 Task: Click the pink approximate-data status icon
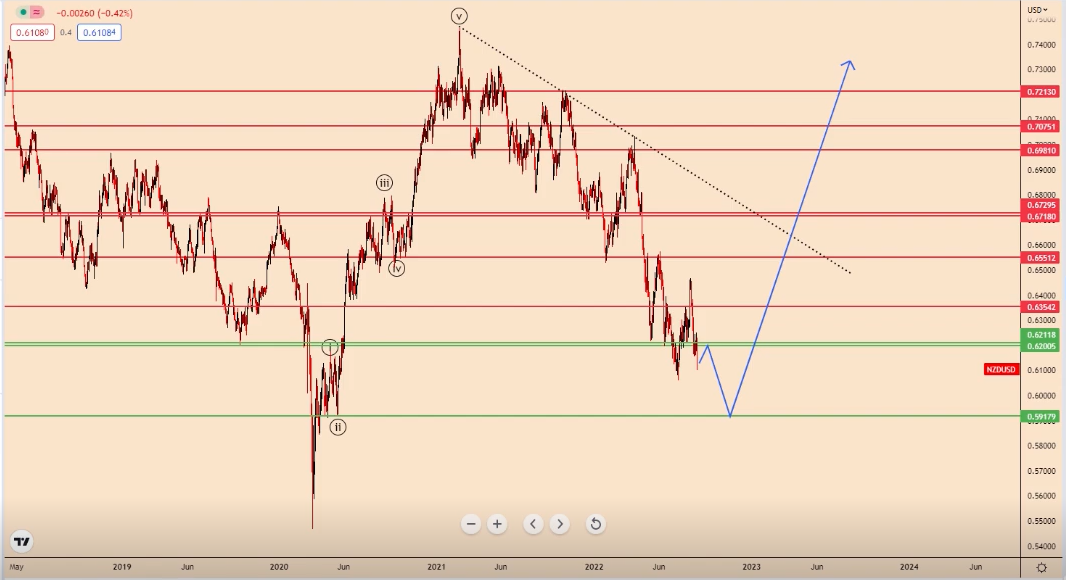[x=37, y=13]
